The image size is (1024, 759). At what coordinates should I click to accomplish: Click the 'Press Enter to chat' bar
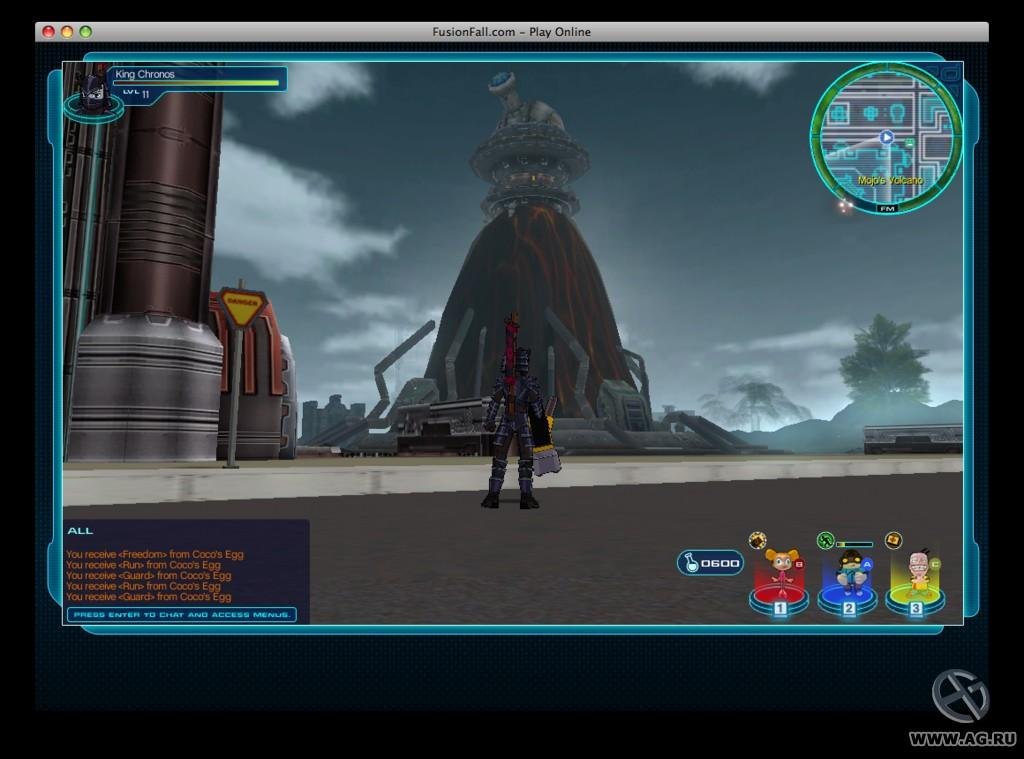[182, 614]
